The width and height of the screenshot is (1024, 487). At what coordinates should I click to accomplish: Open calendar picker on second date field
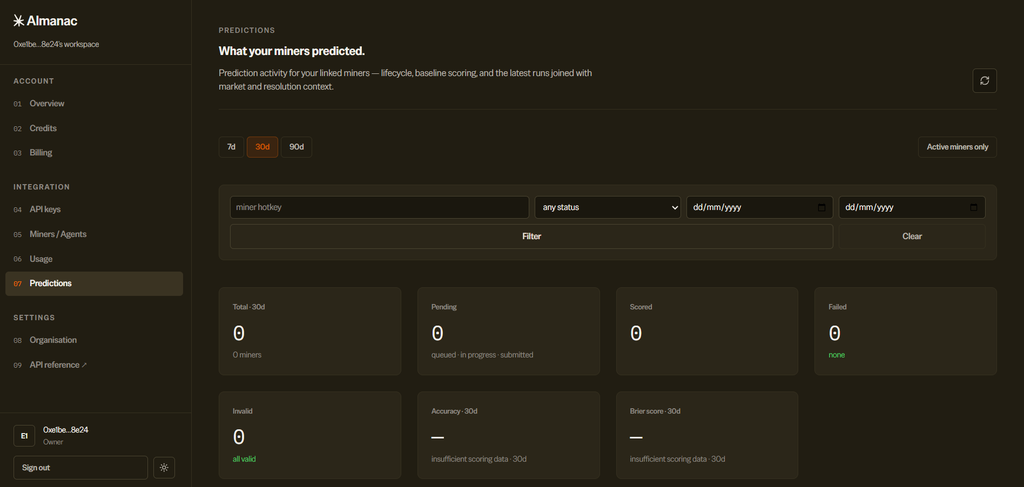point(974,208)
